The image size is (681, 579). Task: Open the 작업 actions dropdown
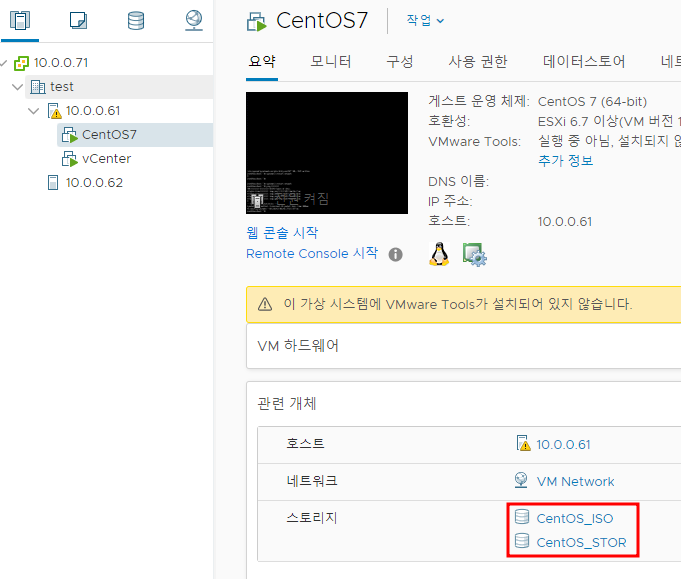point(425,20)
